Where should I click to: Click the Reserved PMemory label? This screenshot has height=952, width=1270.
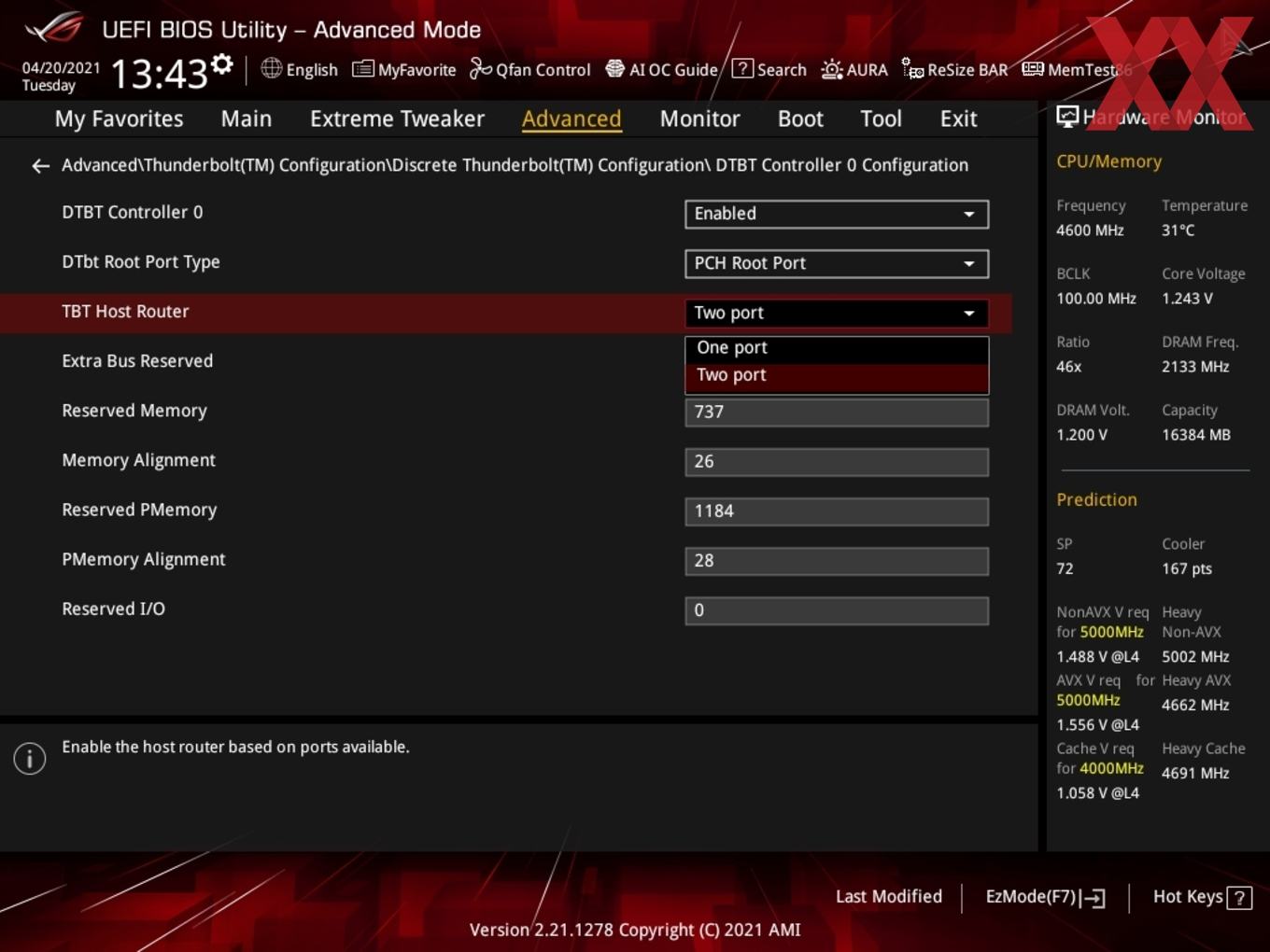click(x=139, y=510)
